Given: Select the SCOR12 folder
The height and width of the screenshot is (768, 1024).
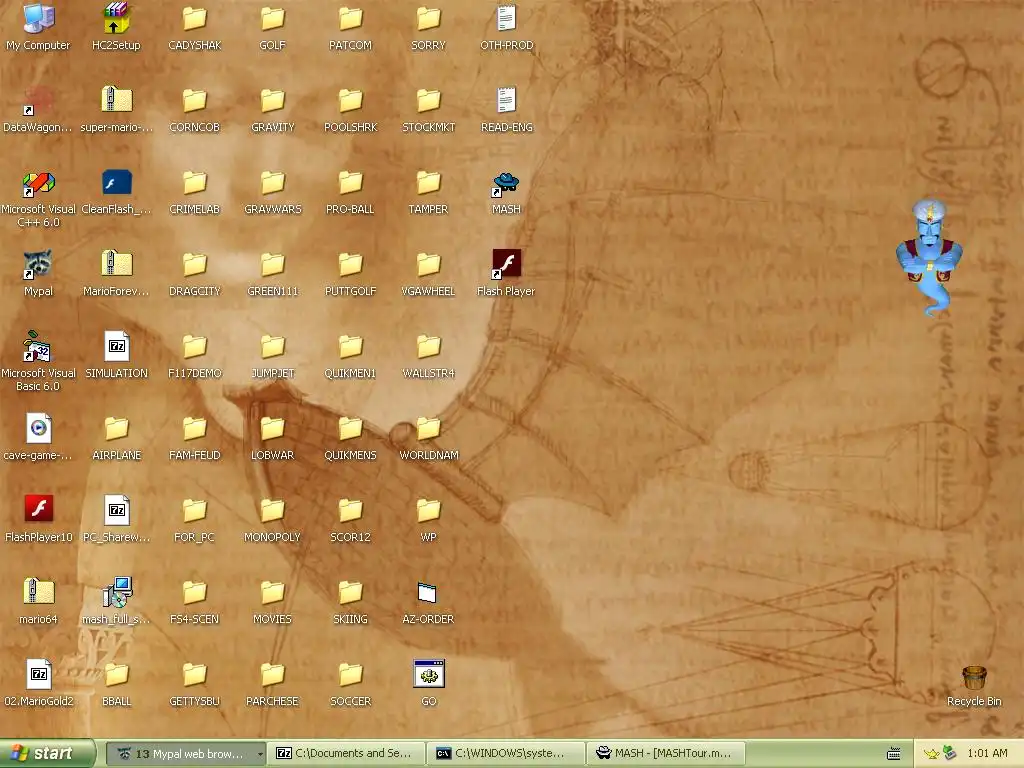Looking at the screenshot, I should (350, 510).
